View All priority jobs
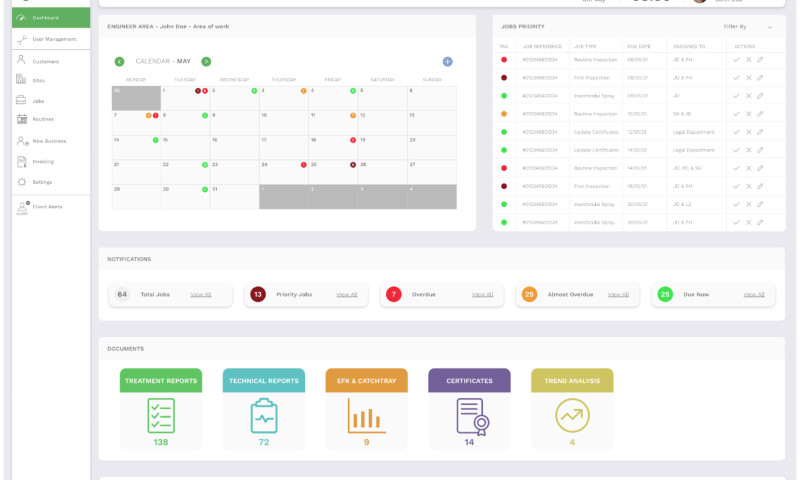Screen dimensions: 800x480 pos(347,295)
